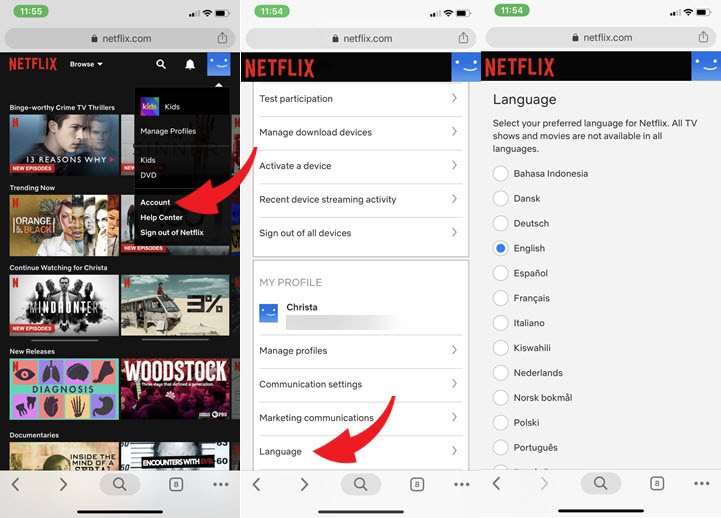The height and width of the screenshot is (518, 721).
Task: Select Kiswahili language radio button
Action: point(500,347)
